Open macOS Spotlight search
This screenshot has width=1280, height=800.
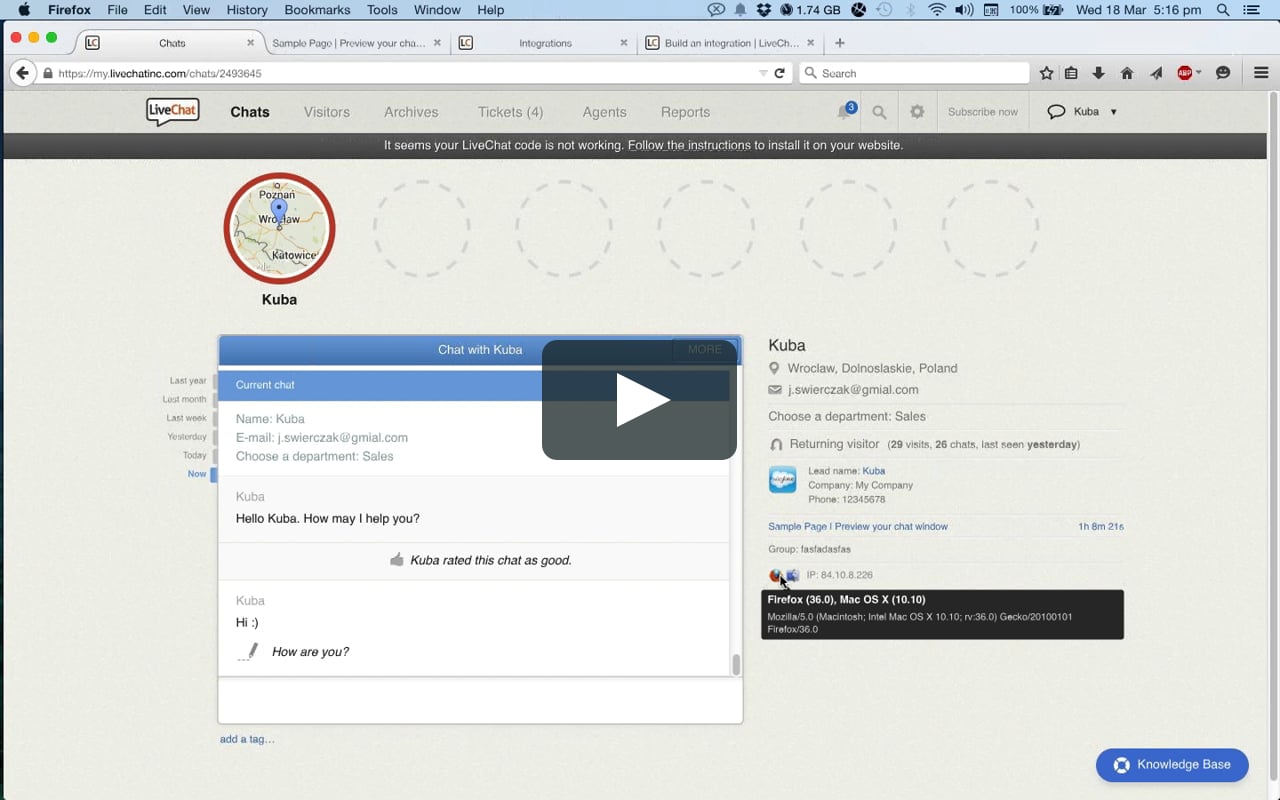1223,10
